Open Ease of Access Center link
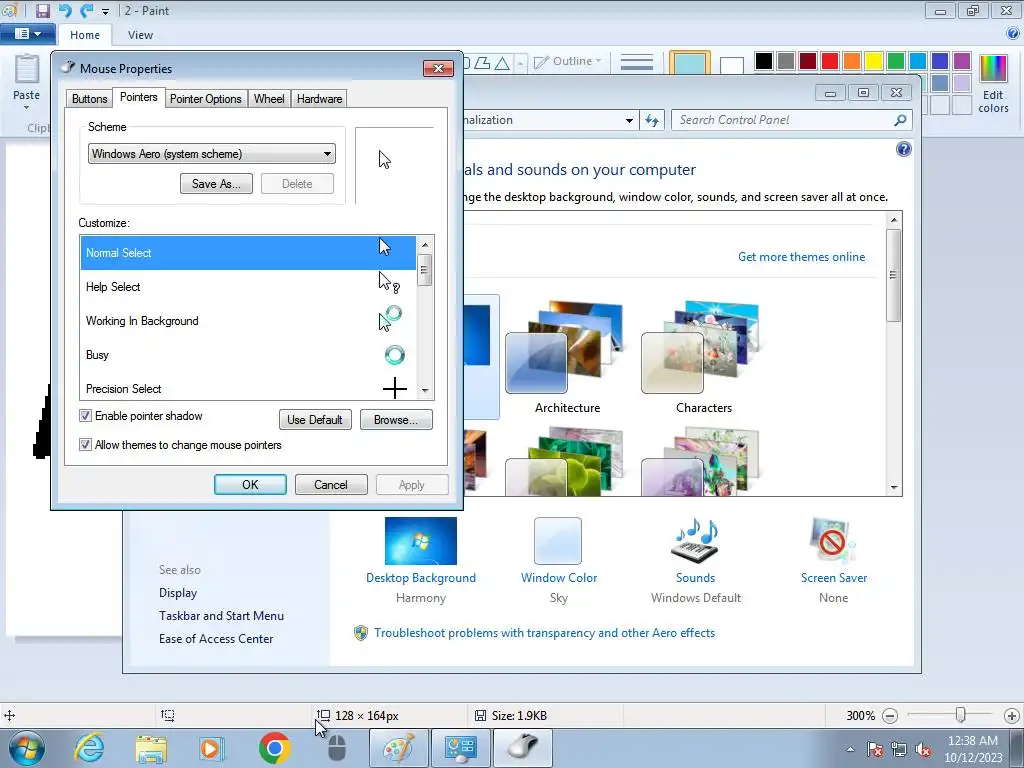This screenshot has width=1024, height=768. tap(216, 639)
